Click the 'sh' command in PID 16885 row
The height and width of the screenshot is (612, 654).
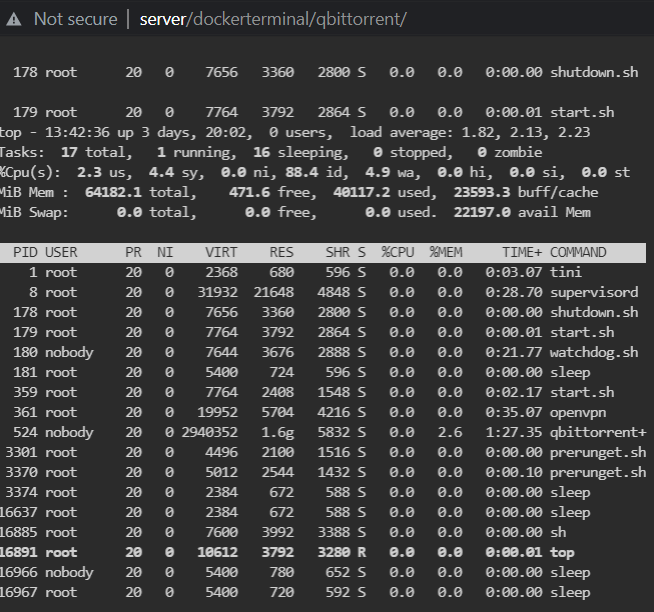pos(558,533)
